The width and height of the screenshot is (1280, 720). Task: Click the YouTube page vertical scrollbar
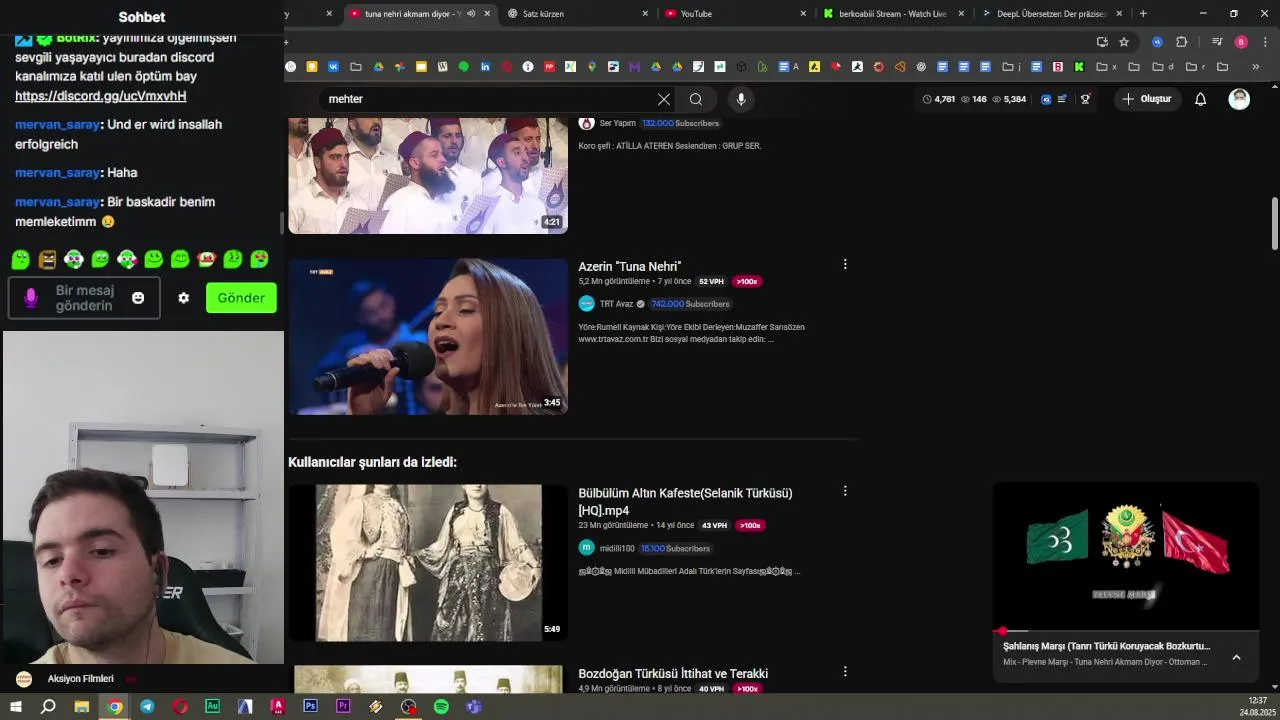click(x=1275, y=225)
